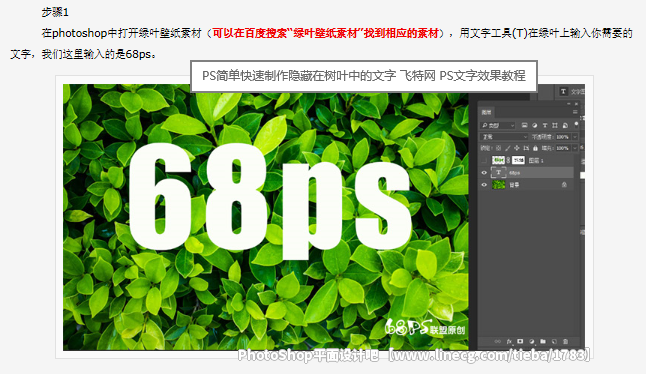Delete layer with trash icon
Screen dimensions: 646x374
tap(565, 341)
